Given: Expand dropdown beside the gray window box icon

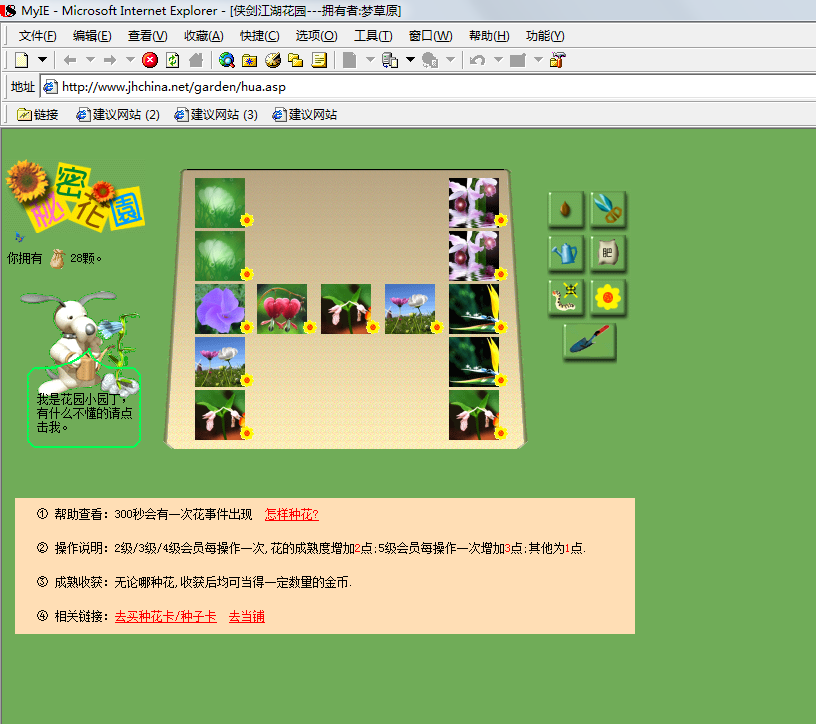Looking at the screenshot, I should (x=538, y=60).
